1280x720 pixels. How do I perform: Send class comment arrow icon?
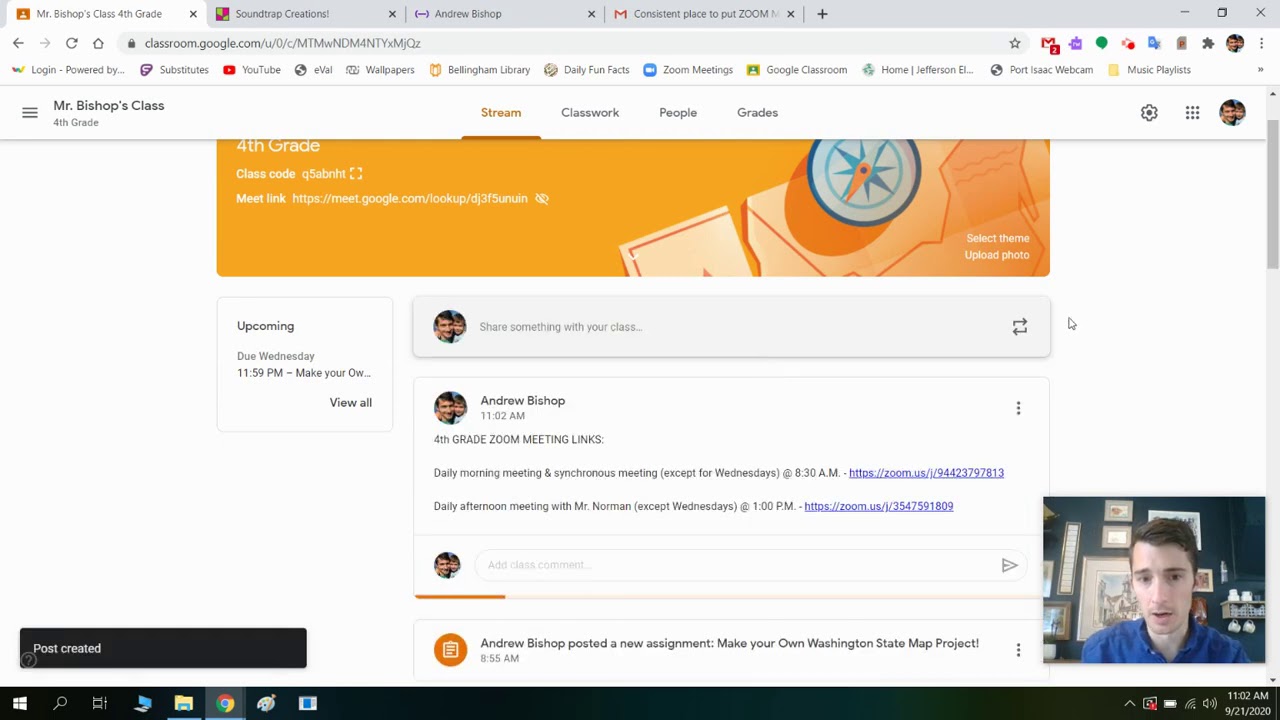(x=1009, y=565)
